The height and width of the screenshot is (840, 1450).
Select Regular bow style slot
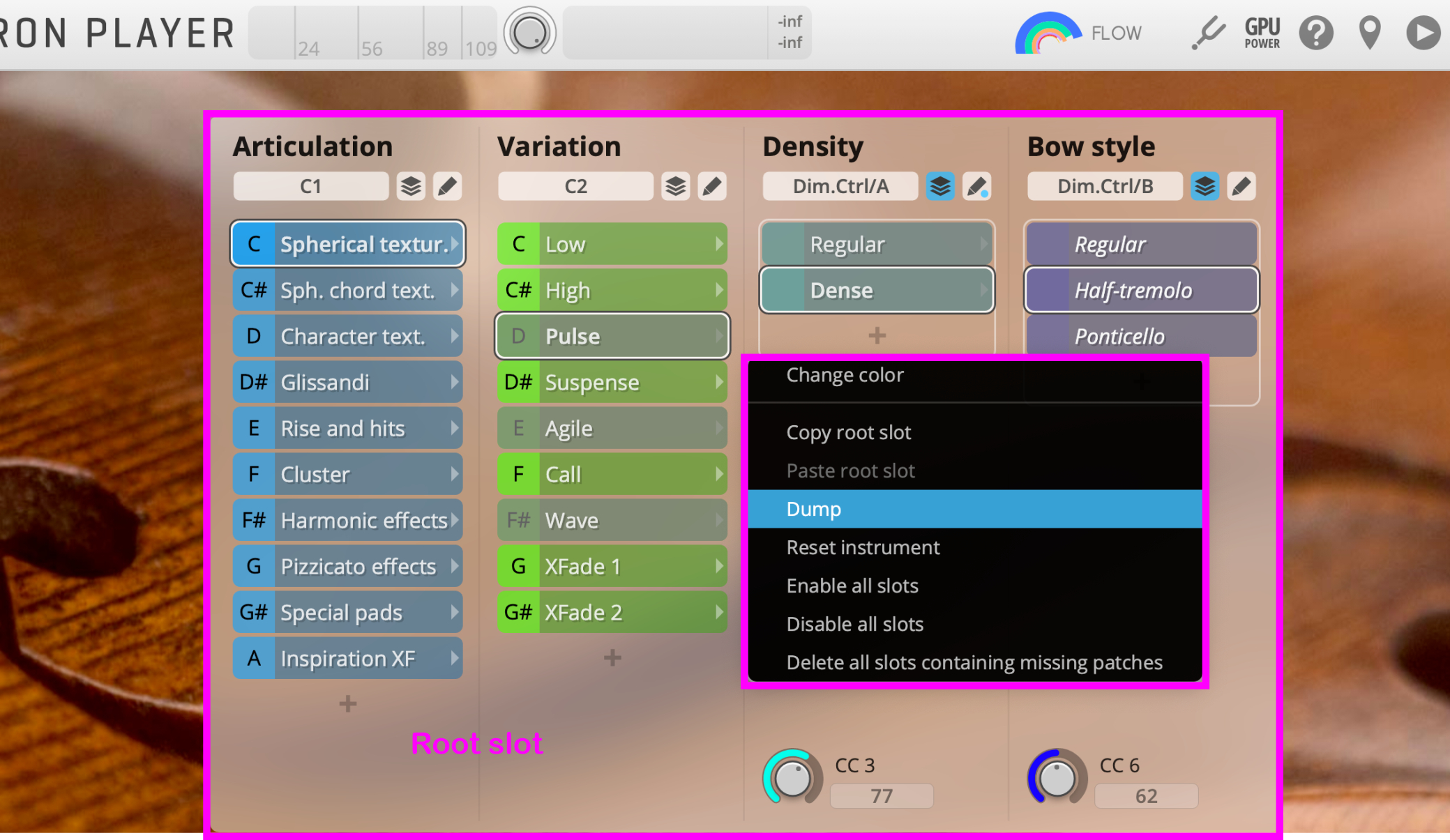click(x=1141, y=244)
